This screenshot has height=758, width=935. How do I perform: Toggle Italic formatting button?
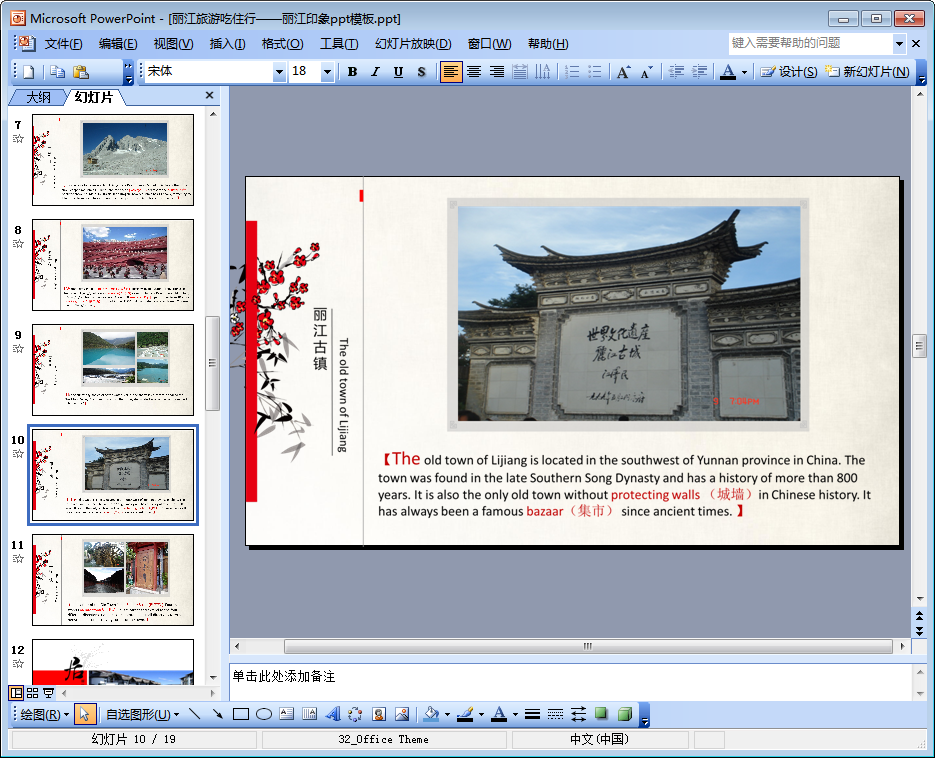coord(375,72)
